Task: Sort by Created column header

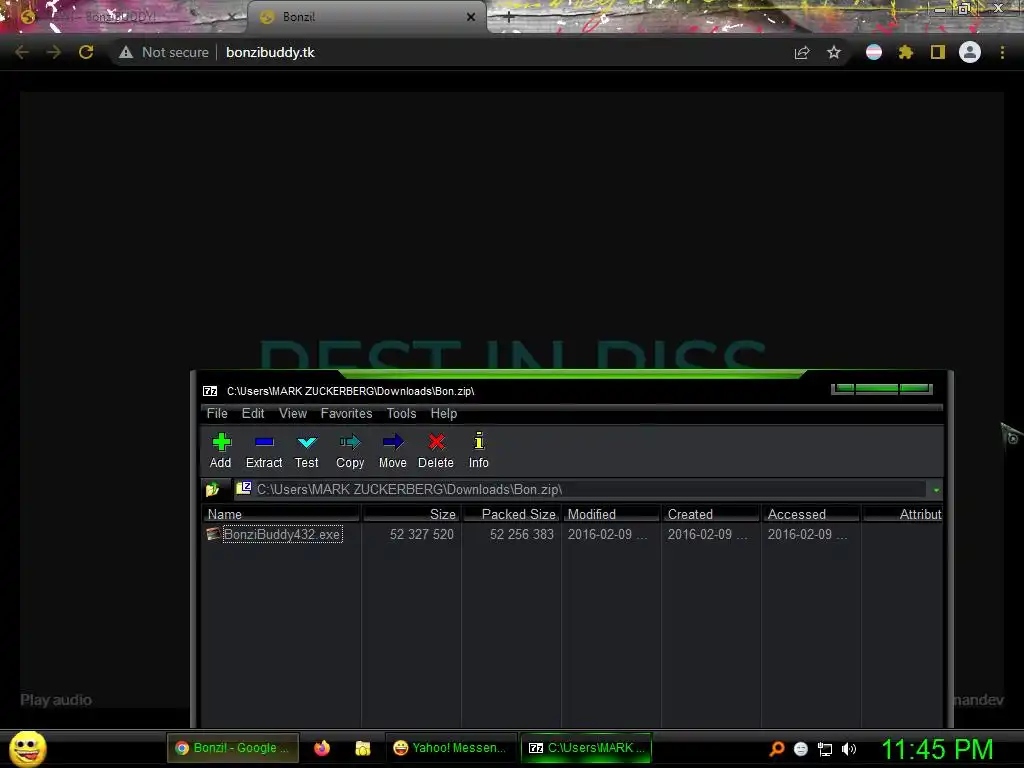Action: tap(711, 514)
